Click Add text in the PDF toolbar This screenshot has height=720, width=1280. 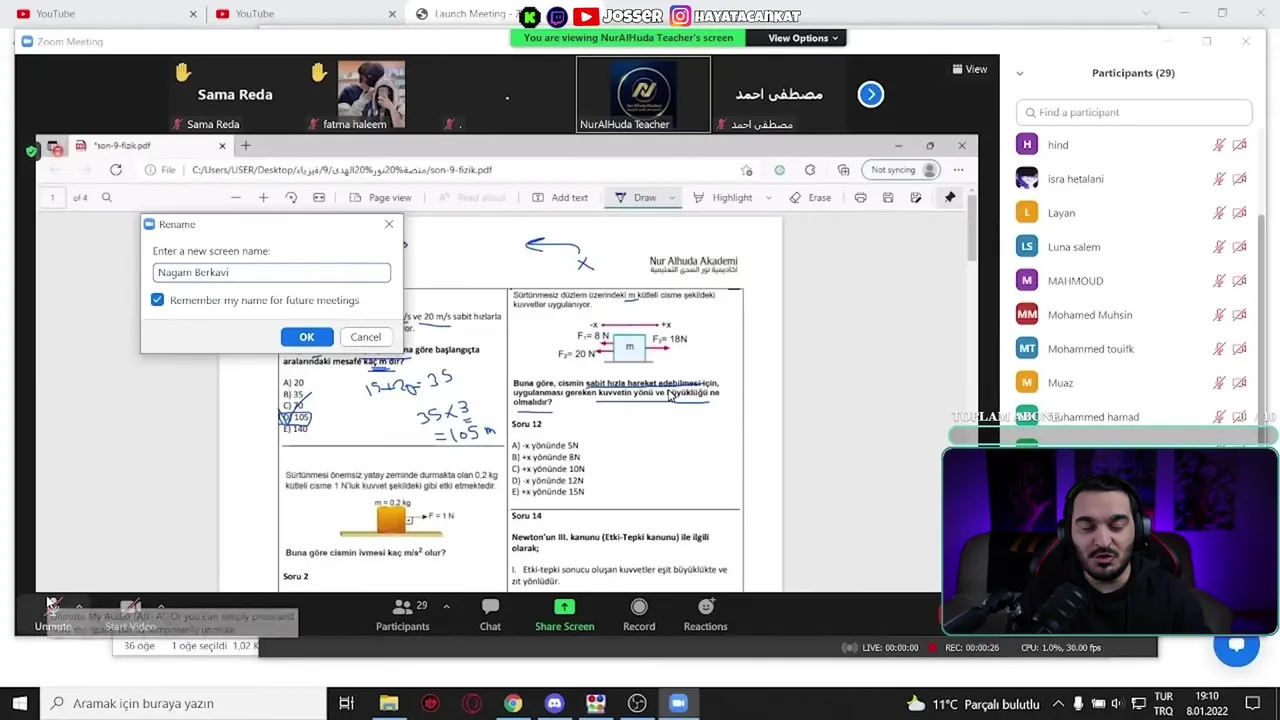[560, 198]
